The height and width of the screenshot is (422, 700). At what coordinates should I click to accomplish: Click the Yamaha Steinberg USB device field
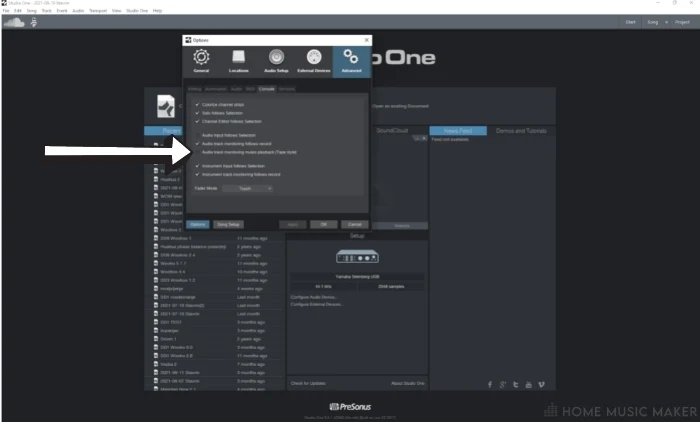[x=357, y=276]
